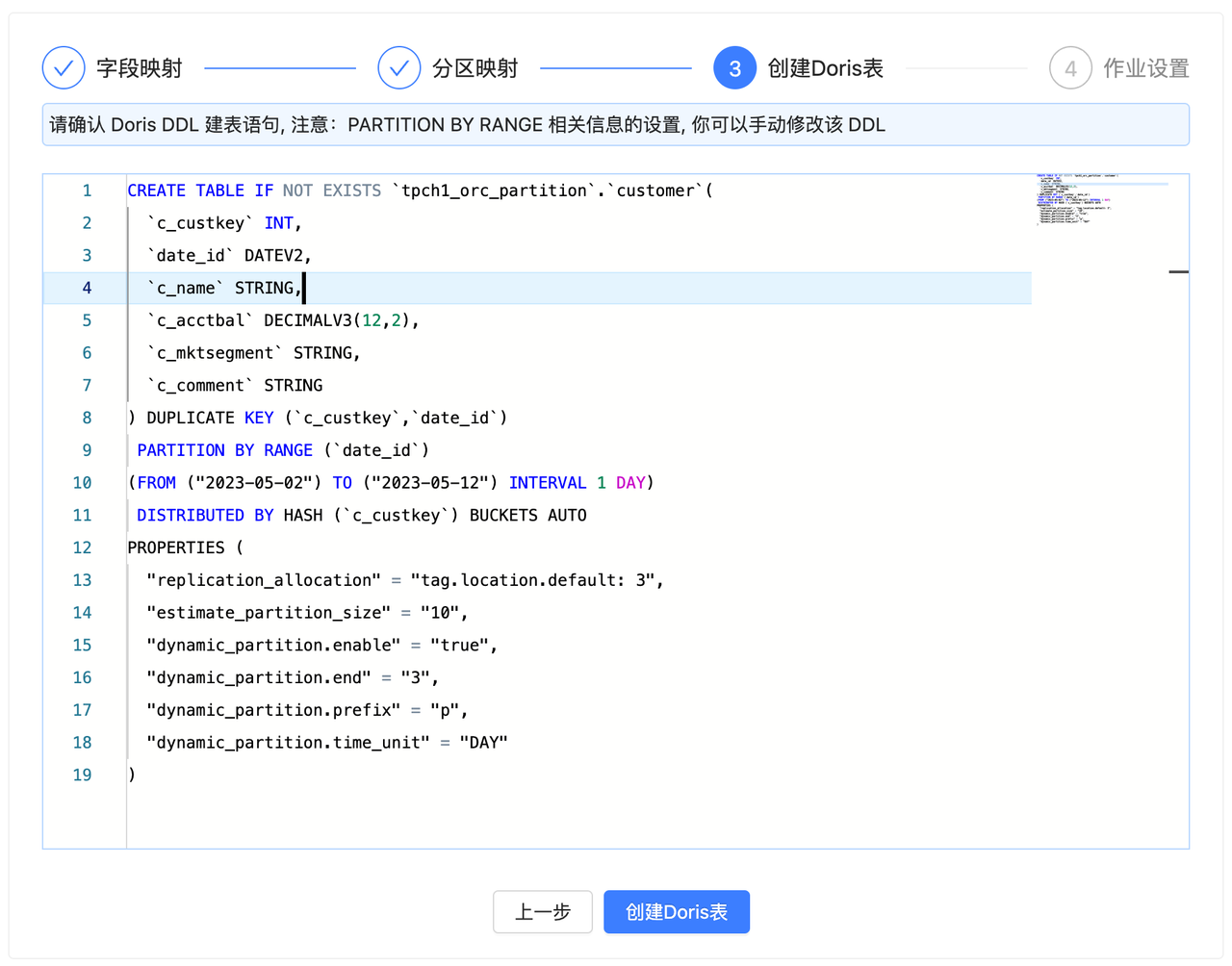Click the 字段映射 completed checkmark icon
The width and height of the screenshot is (1232, 966).
[x=62, y=67]
